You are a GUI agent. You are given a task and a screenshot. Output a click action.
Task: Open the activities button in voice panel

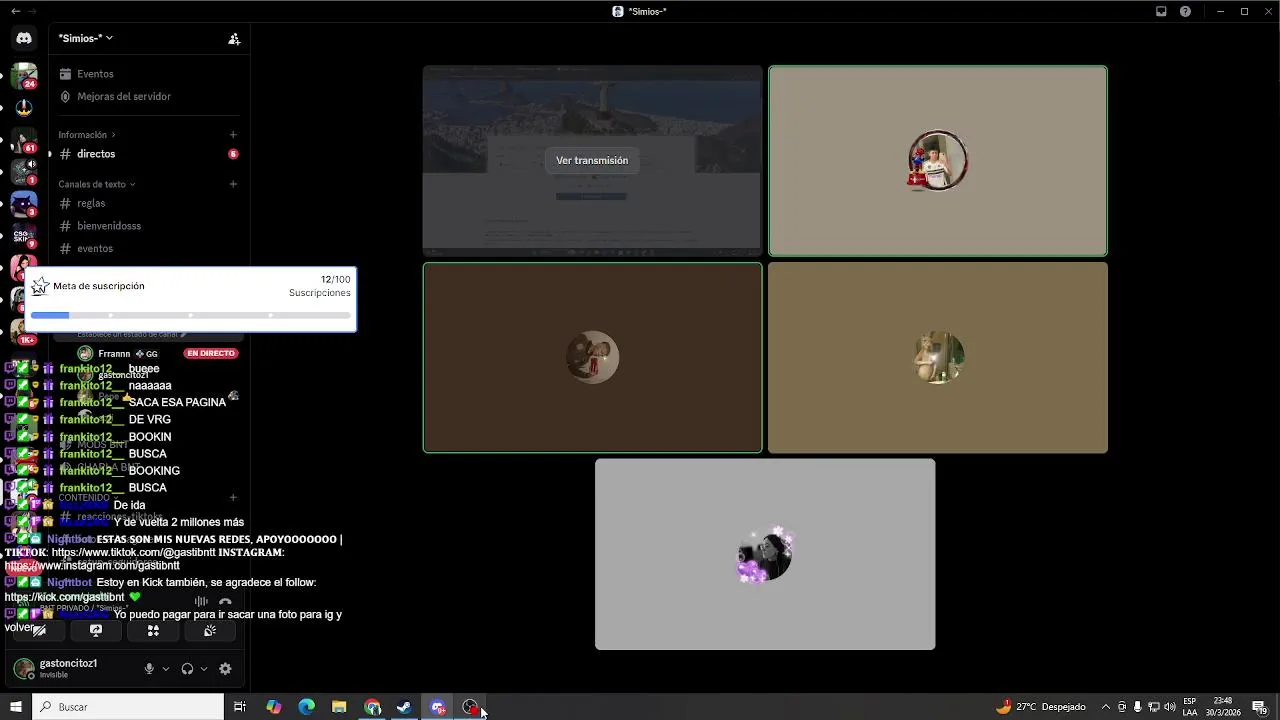(153, 631)
